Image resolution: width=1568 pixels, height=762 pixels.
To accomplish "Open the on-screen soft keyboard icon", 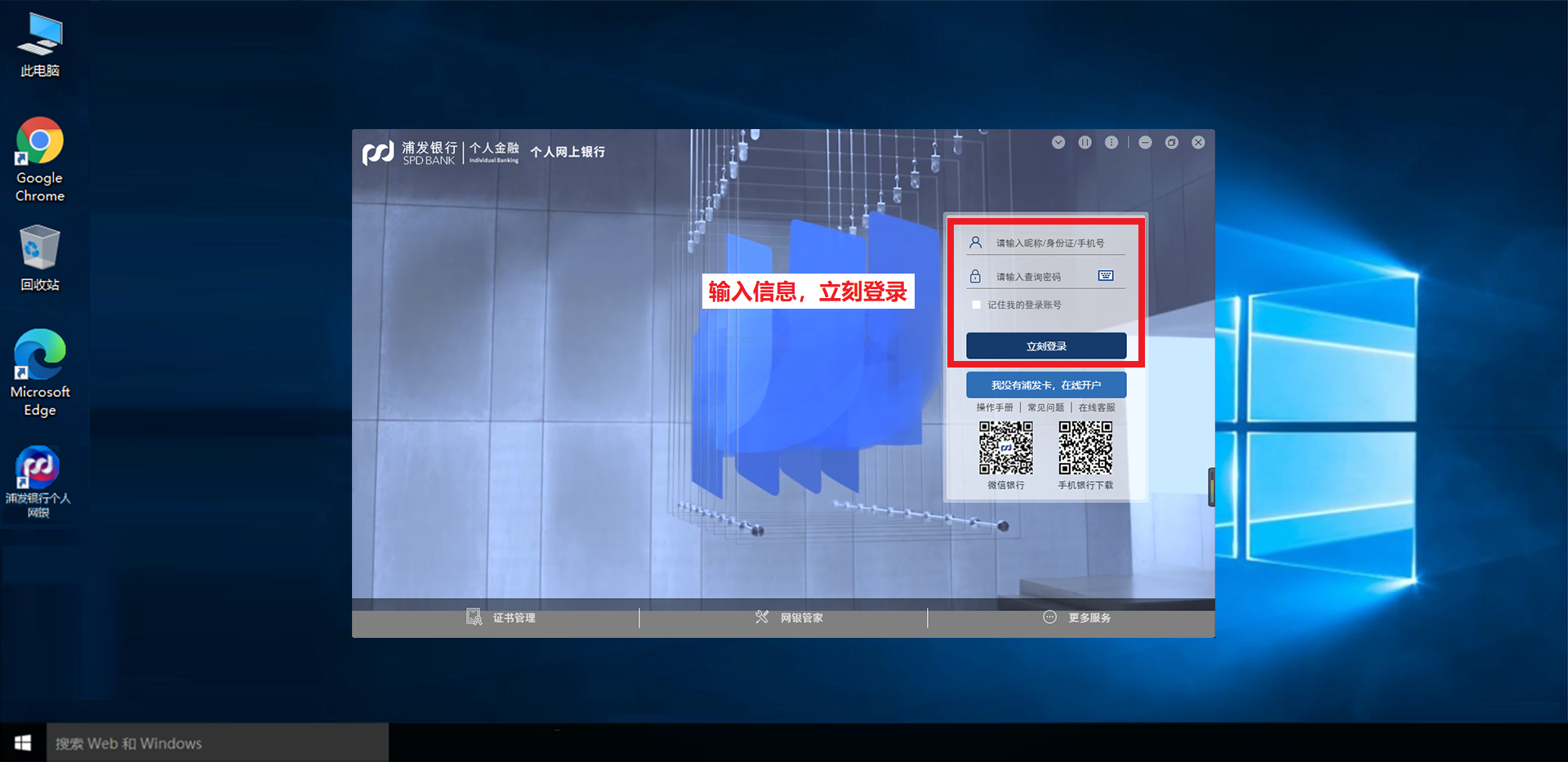I will pyautogui.click(x=1106, y=275).
